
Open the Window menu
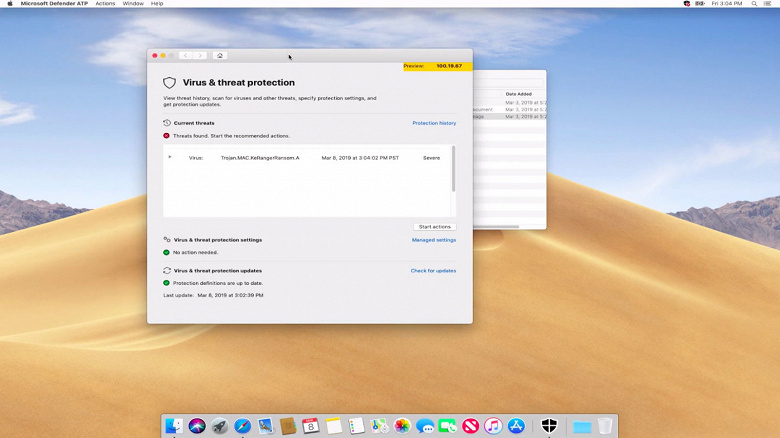tap(133, 3)
